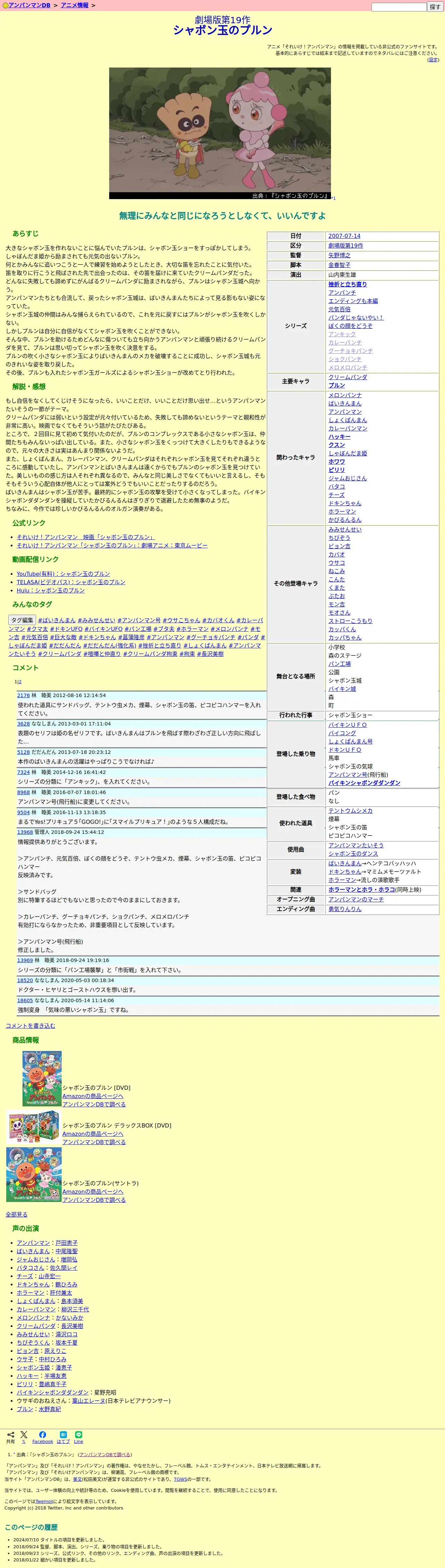Share on Facebook using its icon

tap(43, 1434)
